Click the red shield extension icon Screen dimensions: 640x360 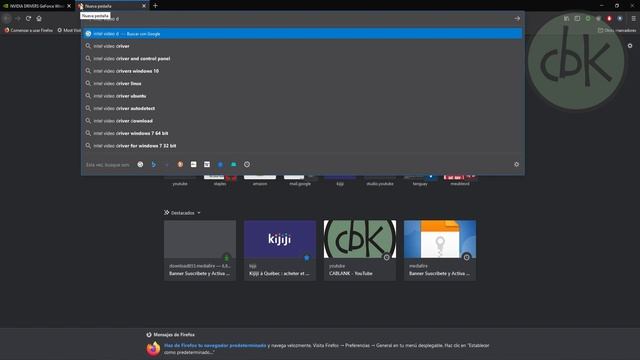(x=609, y=18)
